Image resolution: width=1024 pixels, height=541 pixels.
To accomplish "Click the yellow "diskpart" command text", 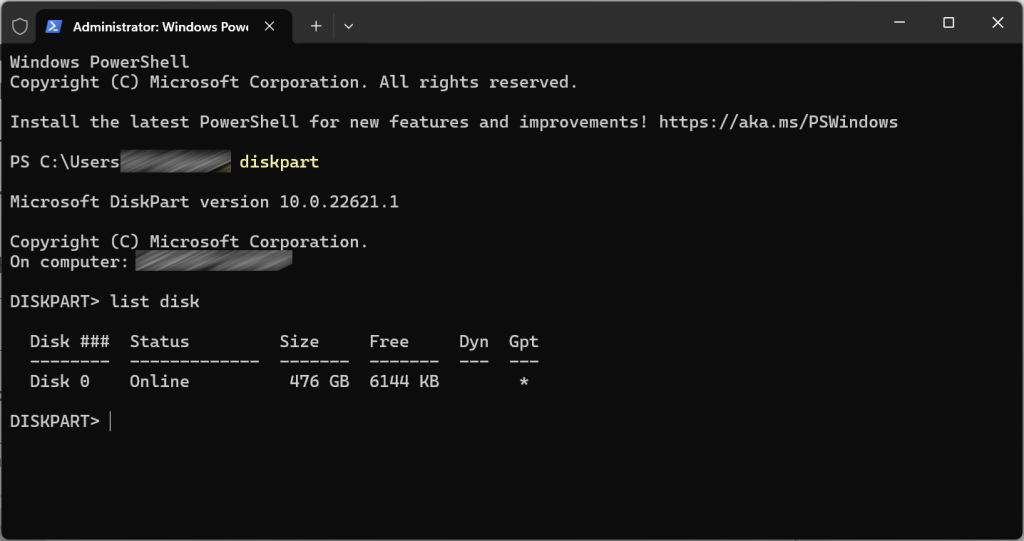I will pyautogui.click(x=279, y=162).
